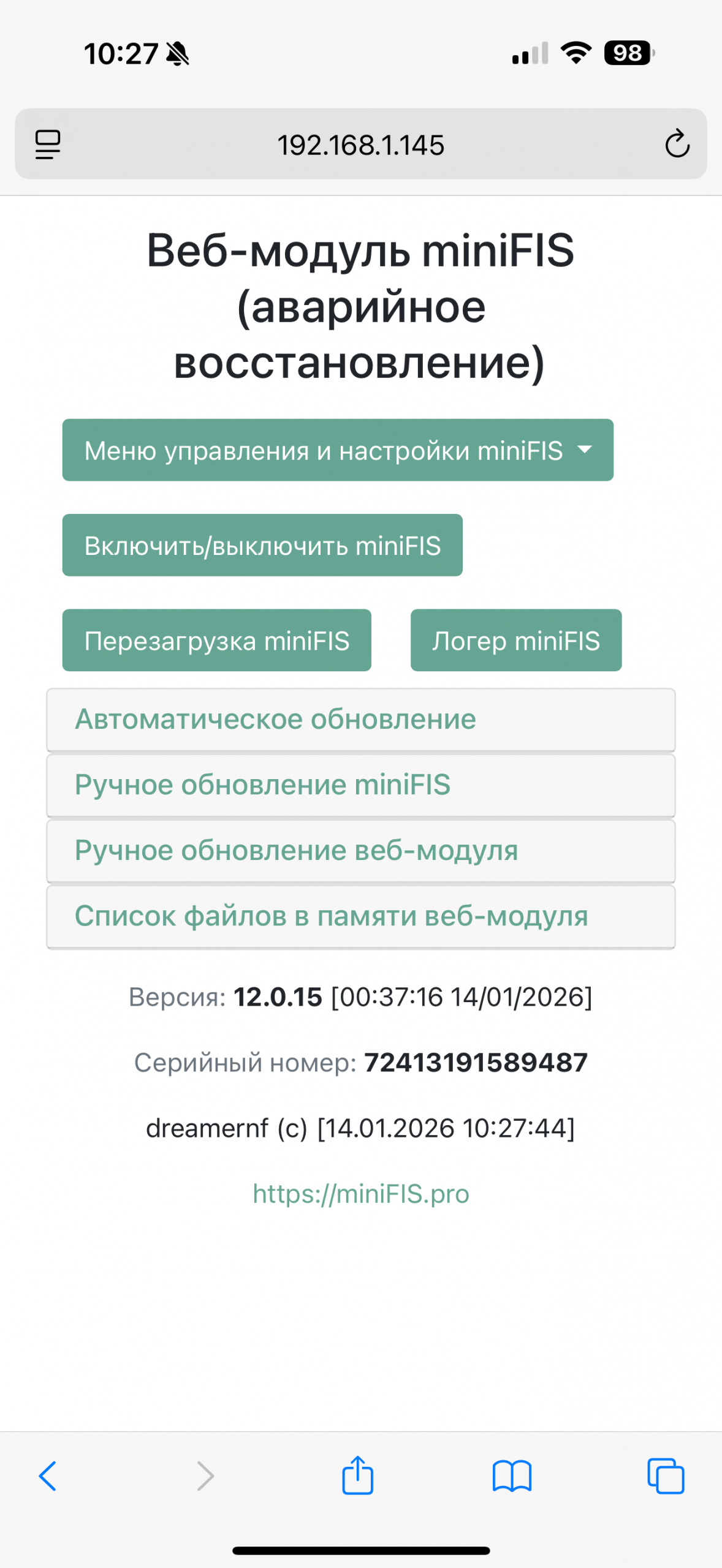This screenshot has width=722, height=1568.
Task: Tap the Safari forward arrow
Action: click(x=205, y=1476)
